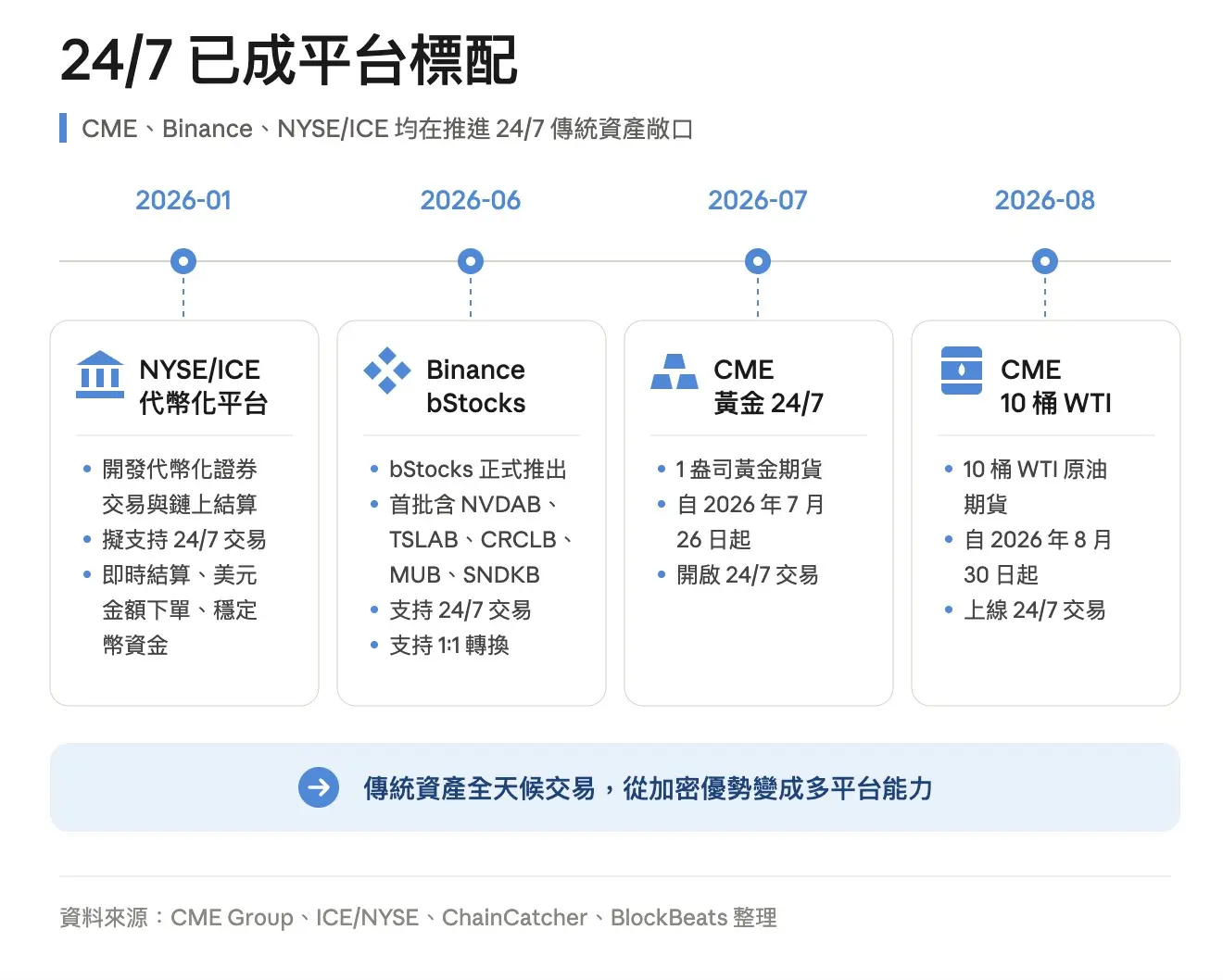Select the 2026-01 timeline marker dot

(x=183, y=261)
